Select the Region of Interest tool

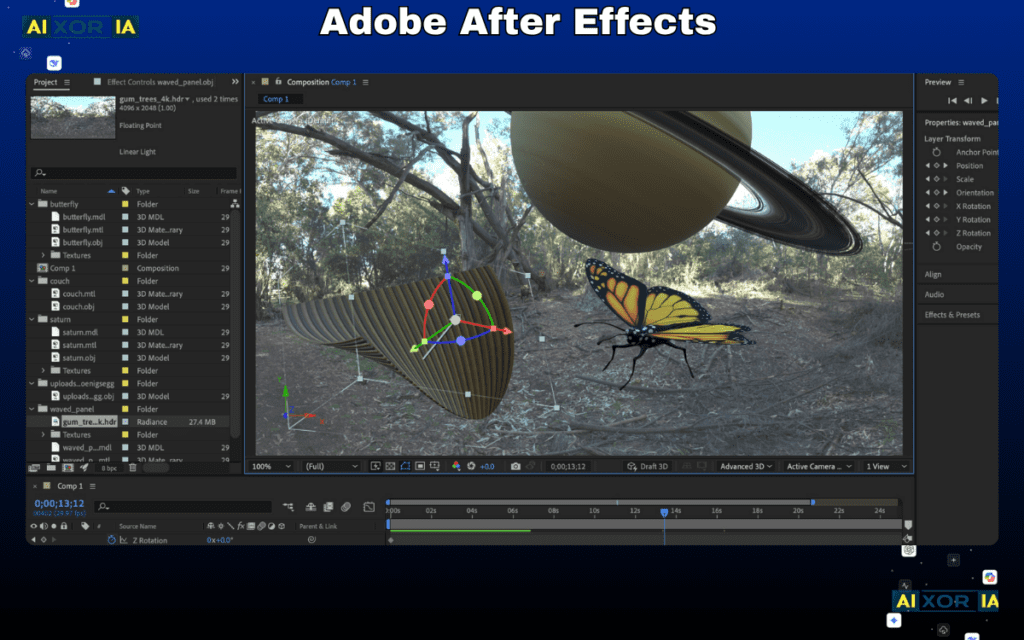(421, 465)
